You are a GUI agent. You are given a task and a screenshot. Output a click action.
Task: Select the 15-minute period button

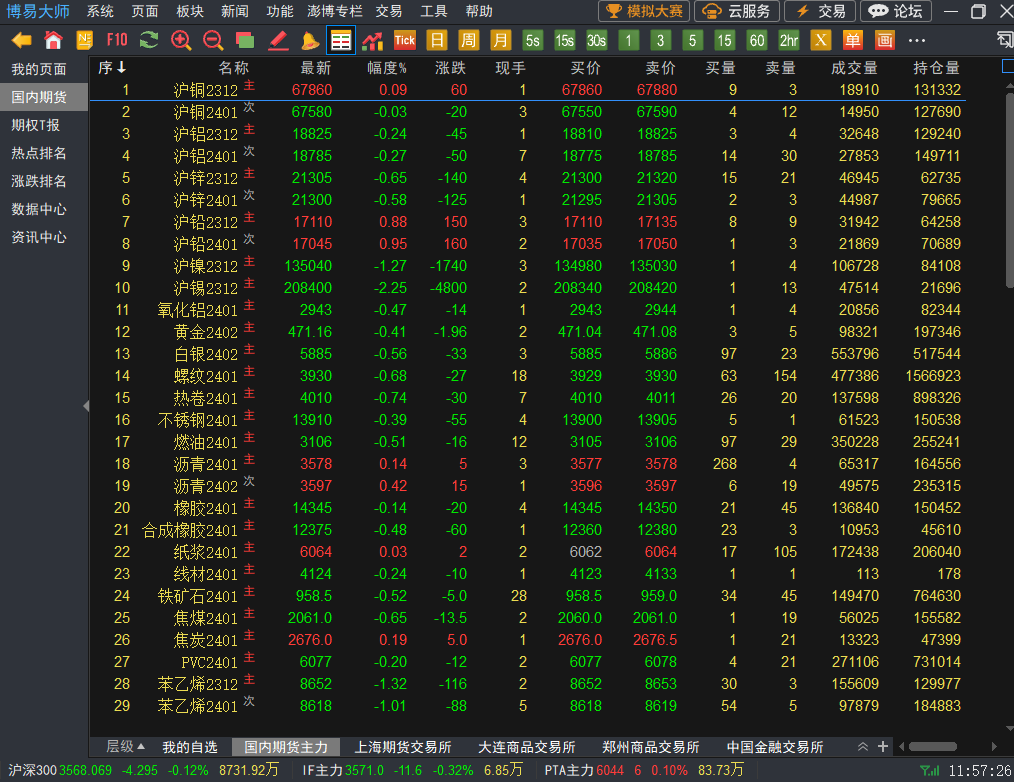tap(724, 40)
